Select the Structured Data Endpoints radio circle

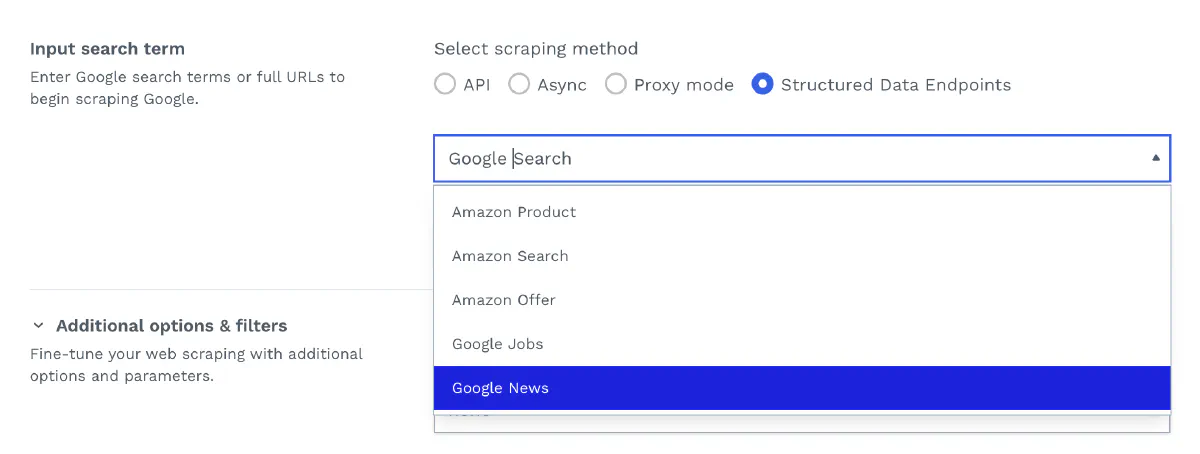[x=763, y=85]
